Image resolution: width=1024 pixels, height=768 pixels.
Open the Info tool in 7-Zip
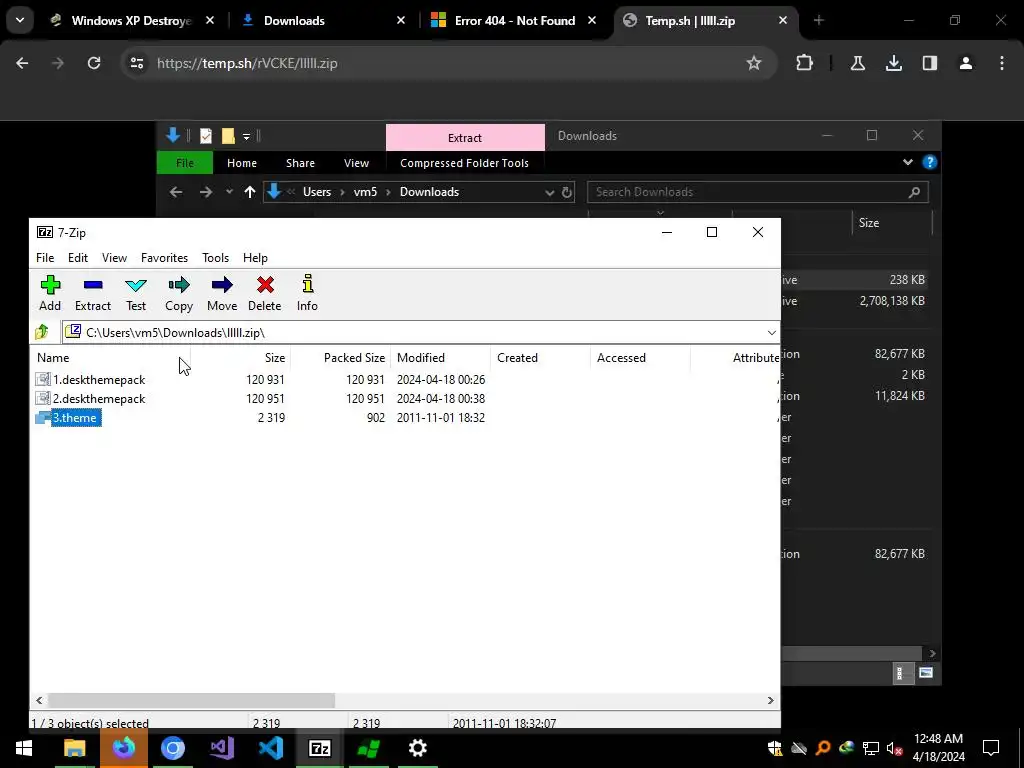tap(307, 293)
